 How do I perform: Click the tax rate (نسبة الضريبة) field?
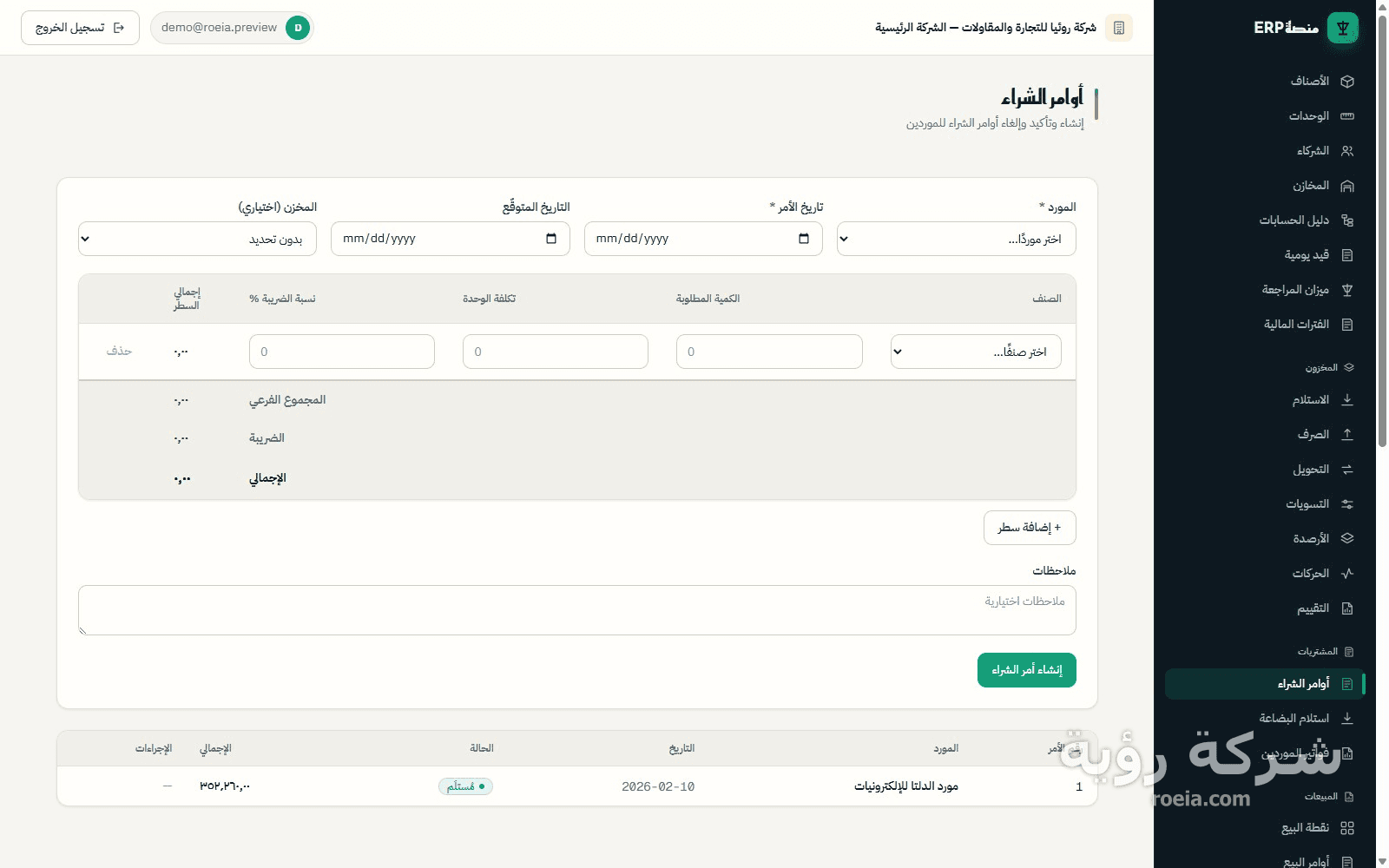point(342,352)
